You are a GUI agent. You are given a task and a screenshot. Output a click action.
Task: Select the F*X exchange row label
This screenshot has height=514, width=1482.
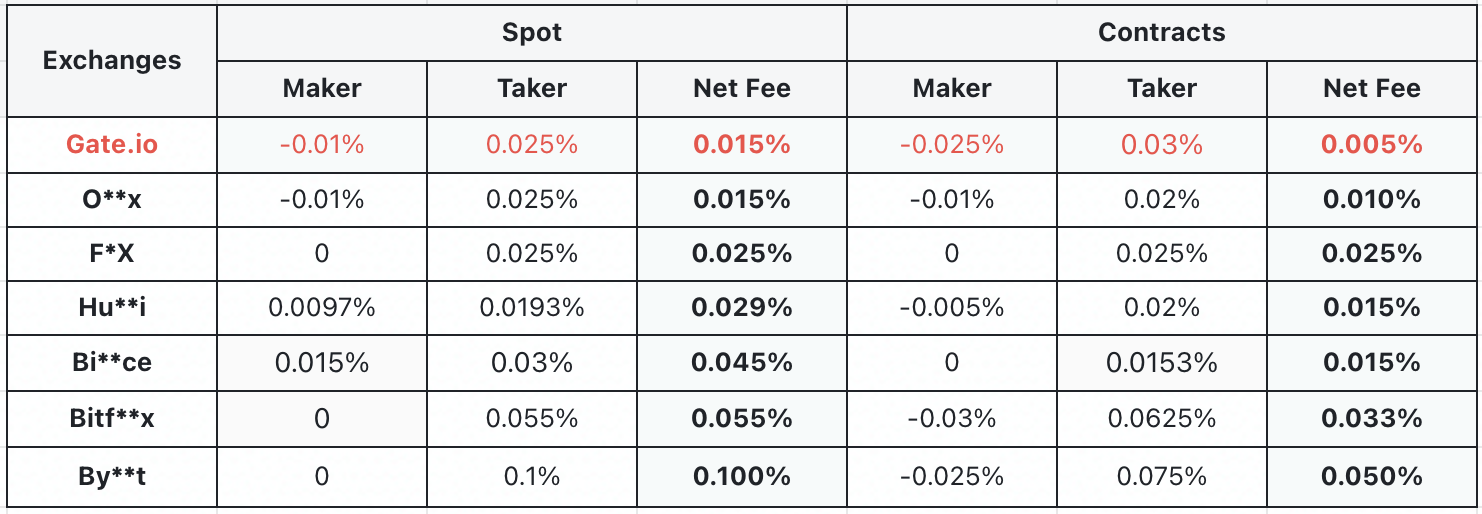(112, 254)
